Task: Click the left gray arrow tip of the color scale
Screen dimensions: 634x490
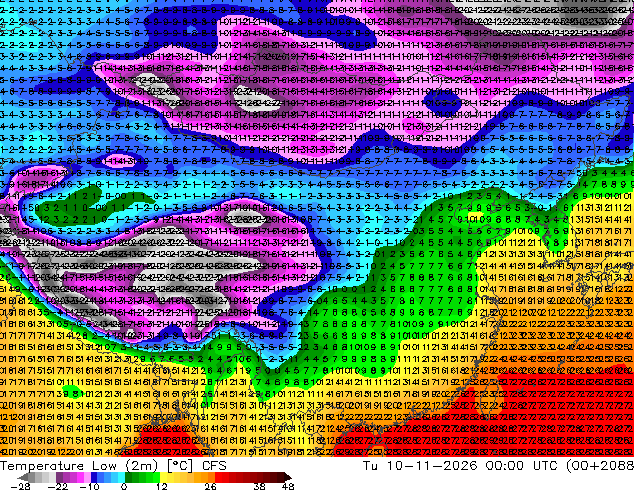Action: pyautogui.click(x=23, y=477)
